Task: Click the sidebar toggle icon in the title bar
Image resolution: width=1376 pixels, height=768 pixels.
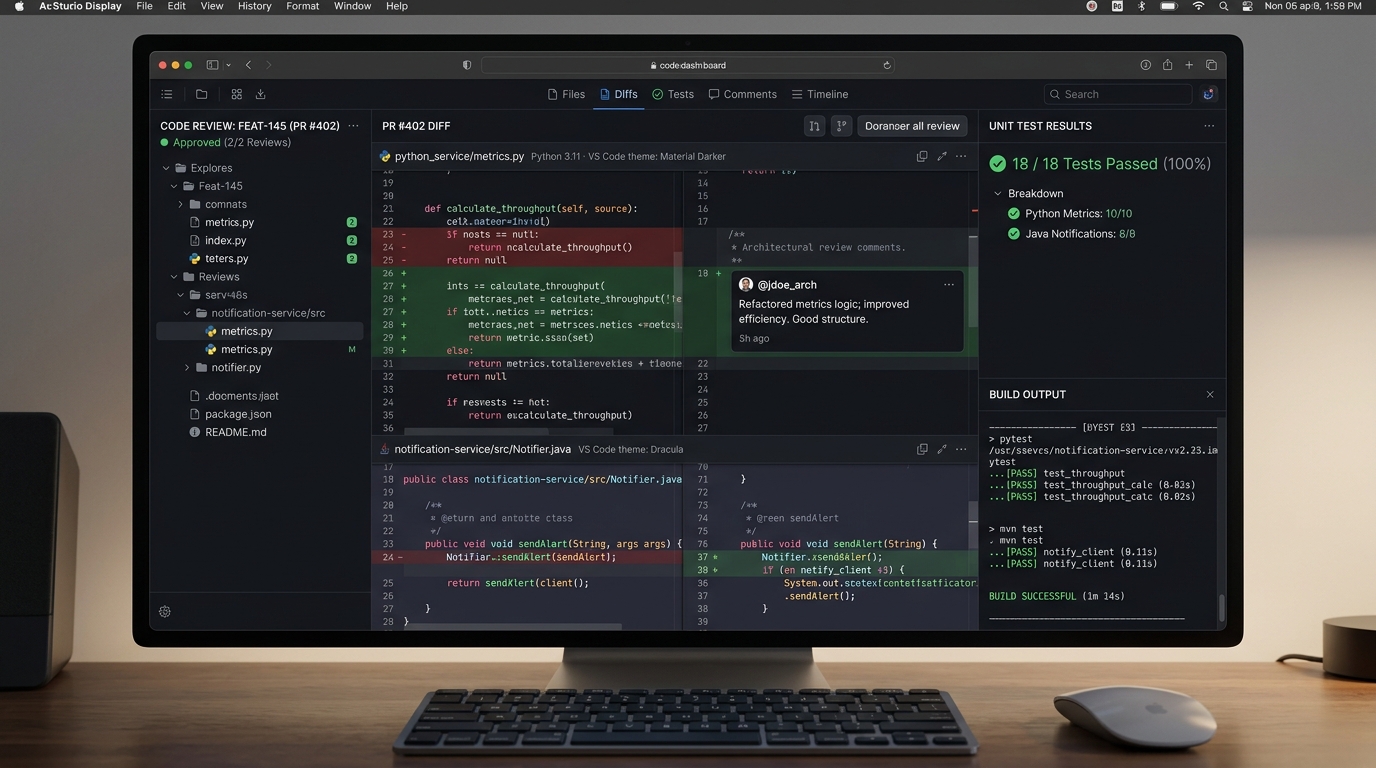Action: pos(212,65)
